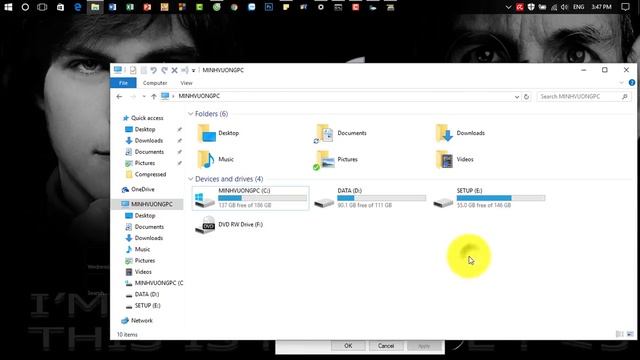
Task: Click the search magnifier icon
Action: tap(624, 96)
